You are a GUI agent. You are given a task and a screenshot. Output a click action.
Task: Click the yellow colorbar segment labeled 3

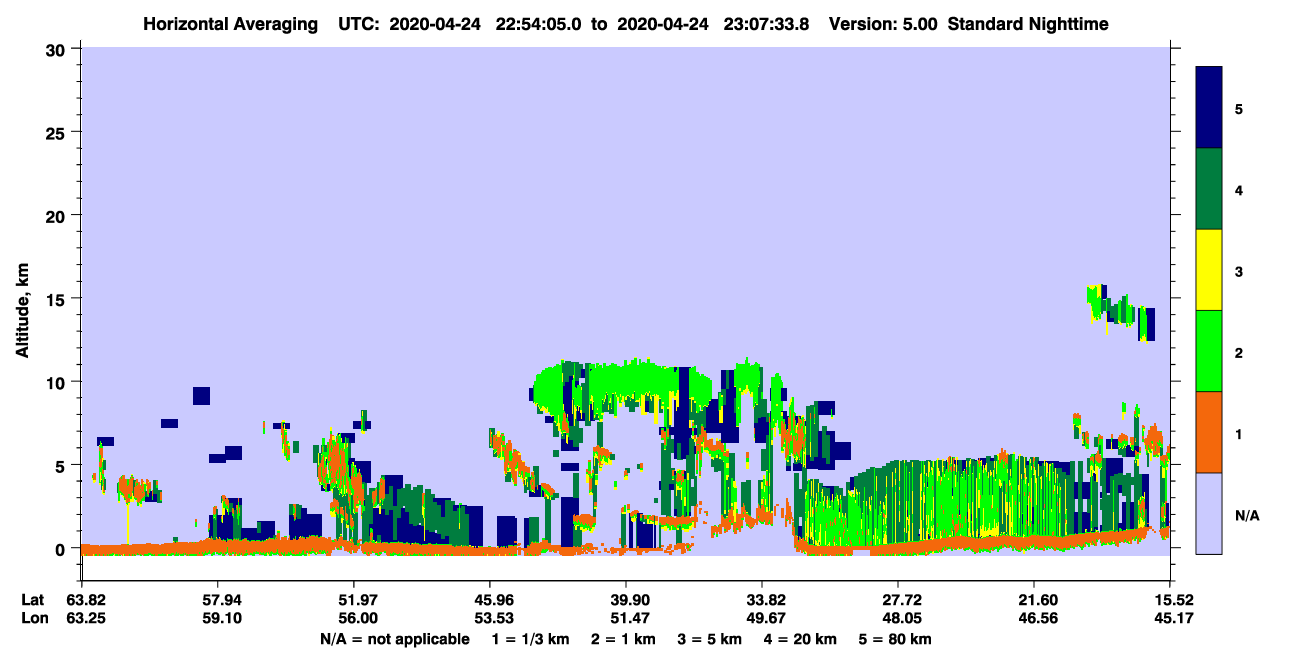pos(1209,270)
